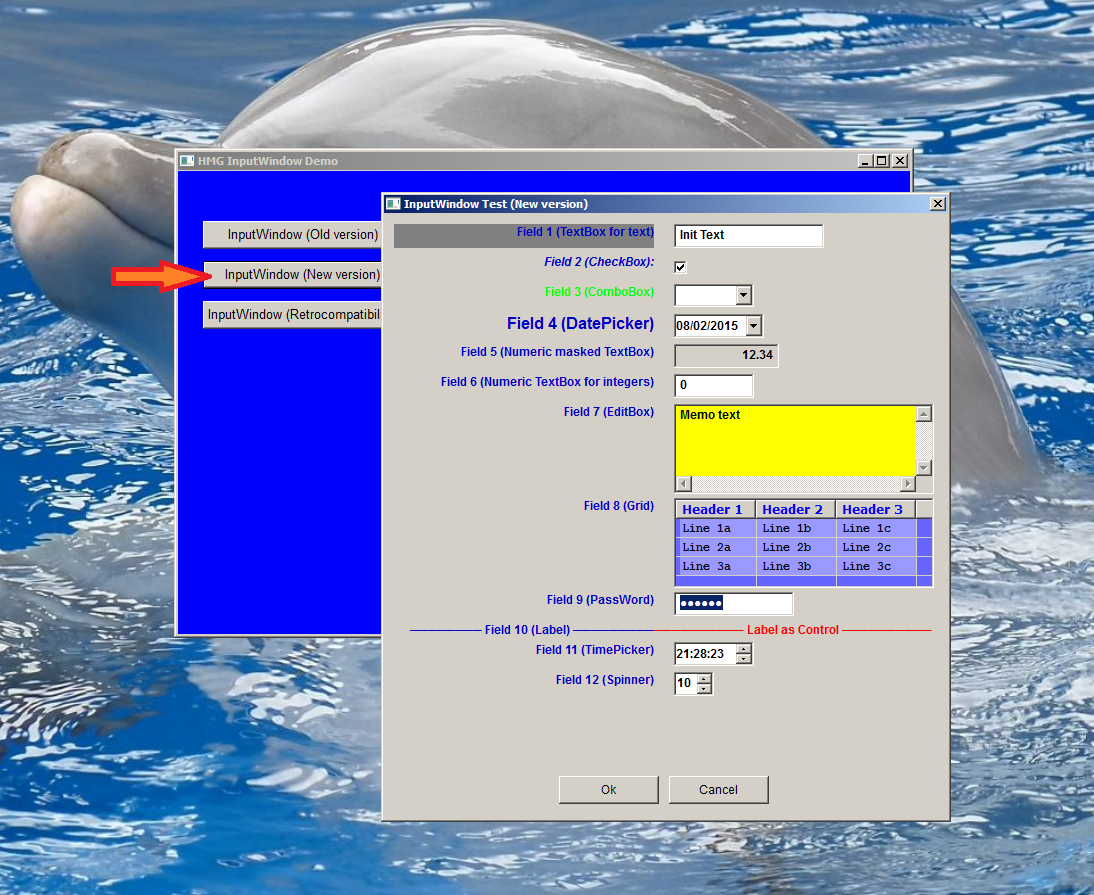
Task: Click the Cancel button
Action: click(718, 789)
